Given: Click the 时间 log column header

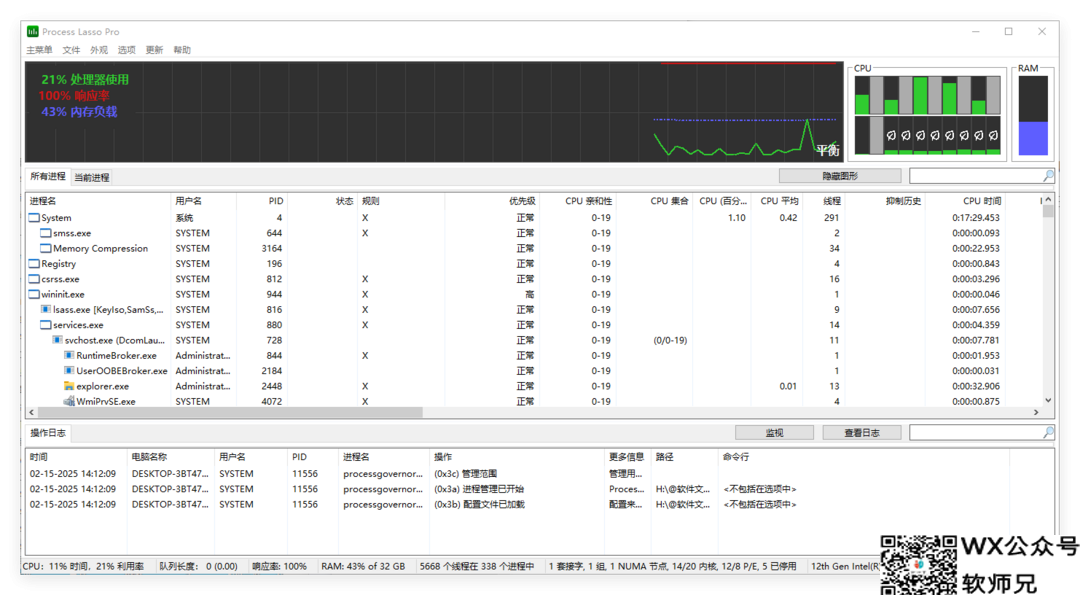Looking at the screenshot, I should (x=76, y=457).
